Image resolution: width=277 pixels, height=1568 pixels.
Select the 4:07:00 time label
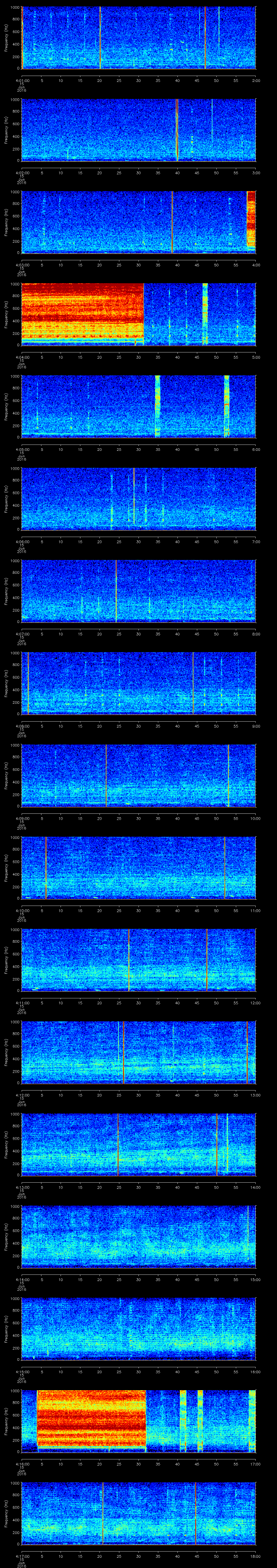coord(22,634)
